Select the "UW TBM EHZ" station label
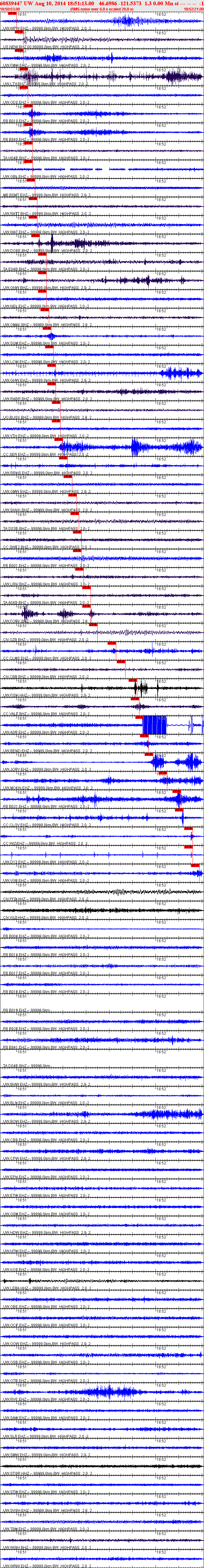Screen dimensions: 204x1568 [15, 1528]
